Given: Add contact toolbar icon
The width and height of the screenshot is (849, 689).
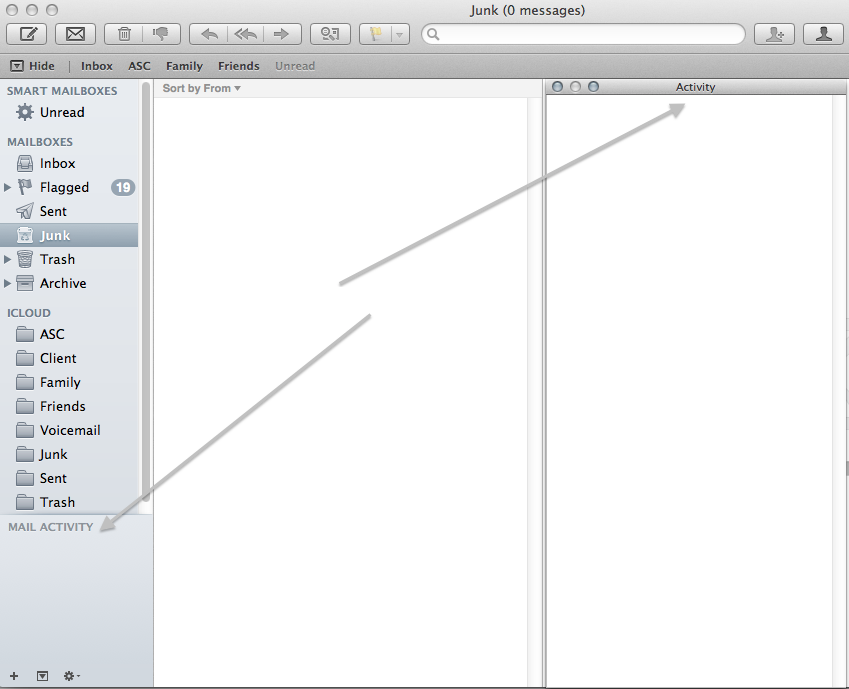Looking at the screenshot, I should [774, 34].
